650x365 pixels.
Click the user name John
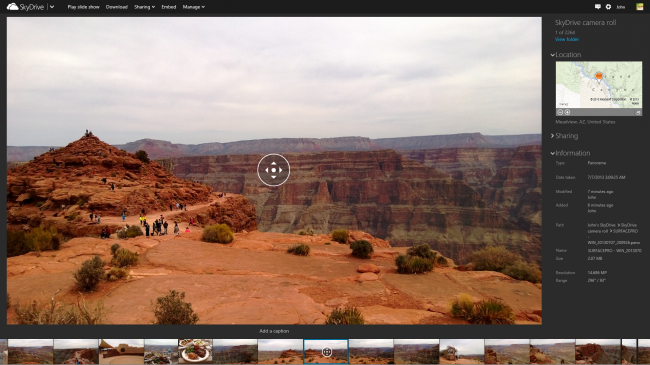(x=621, y=7)
